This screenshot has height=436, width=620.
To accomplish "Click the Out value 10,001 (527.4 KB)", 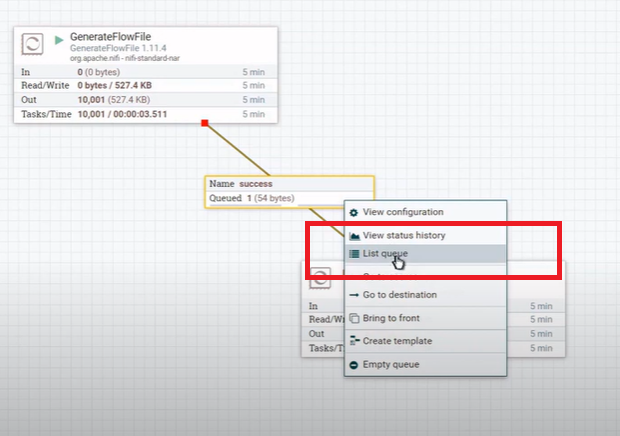I will (113, 100).
